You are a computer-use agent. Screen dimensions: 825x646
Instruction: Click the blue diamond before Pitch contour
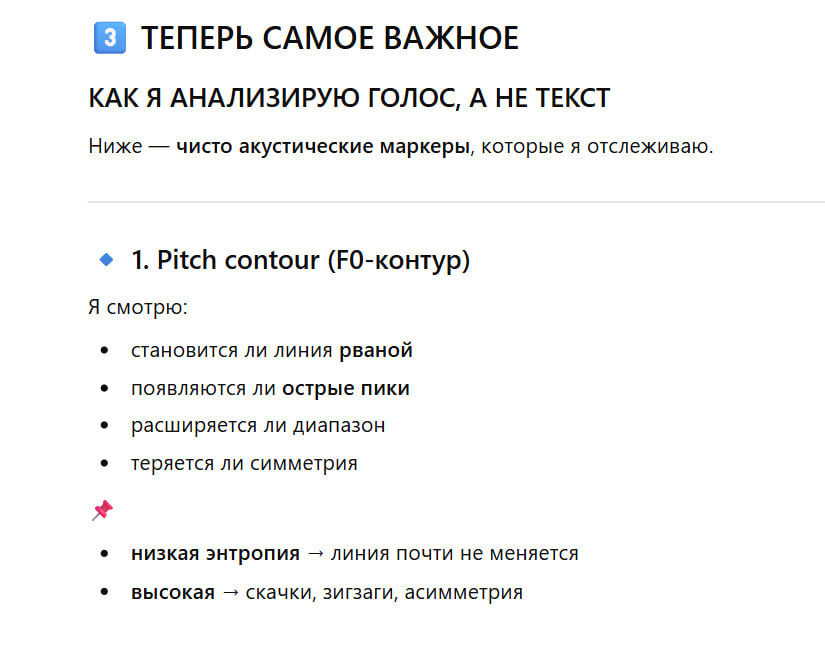tap(106, 261)
